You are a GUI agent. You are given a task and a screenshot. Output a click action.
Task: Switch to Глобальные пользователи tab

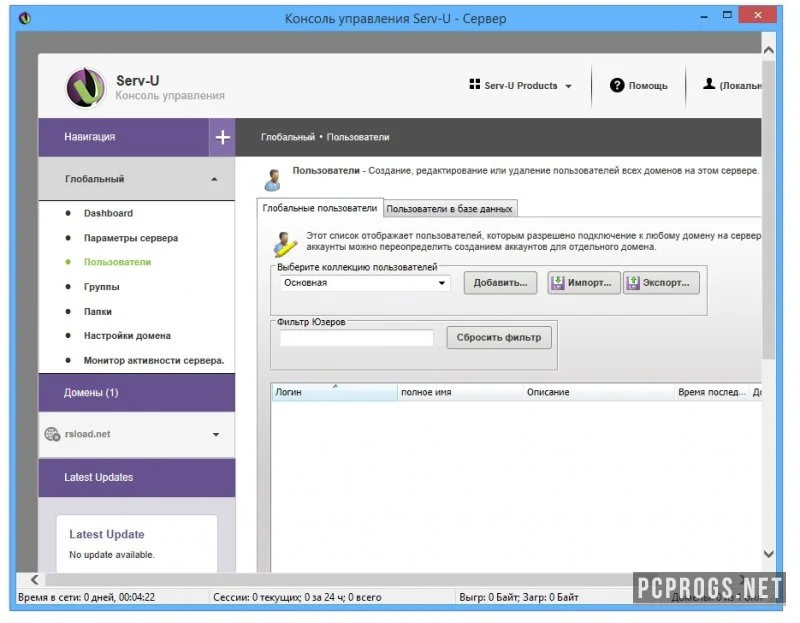320,208
